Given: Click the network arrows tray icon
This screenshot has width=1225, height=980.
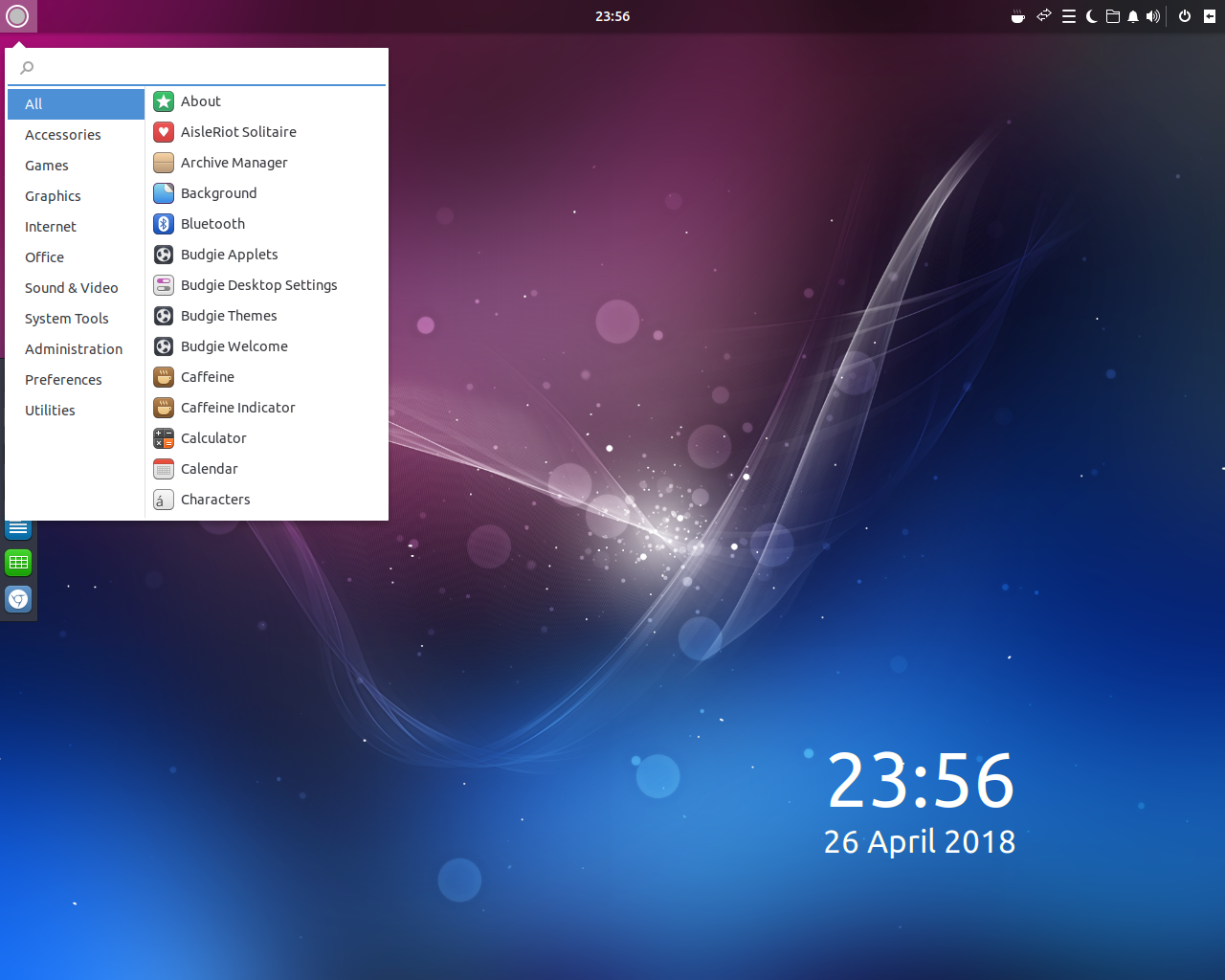Looking at the screenshot, I should [x=1044, y=16].
